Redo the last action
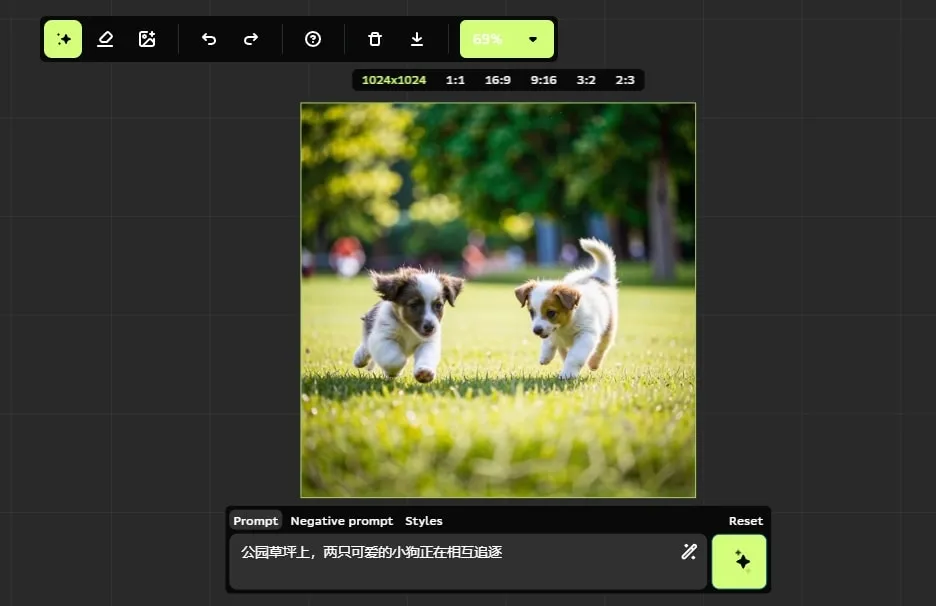This screenshot has height=606, width=936. click(x=251, y=39)
